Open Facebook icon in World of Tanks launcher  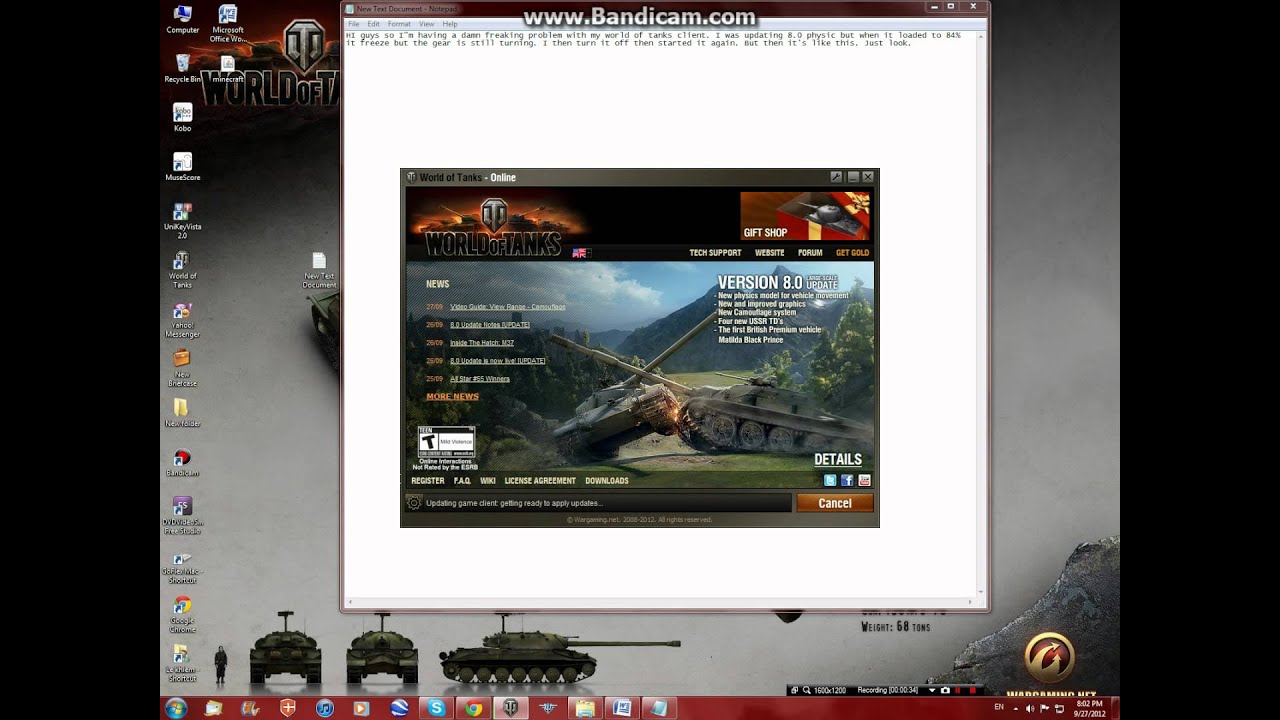[x=846, y=481]
